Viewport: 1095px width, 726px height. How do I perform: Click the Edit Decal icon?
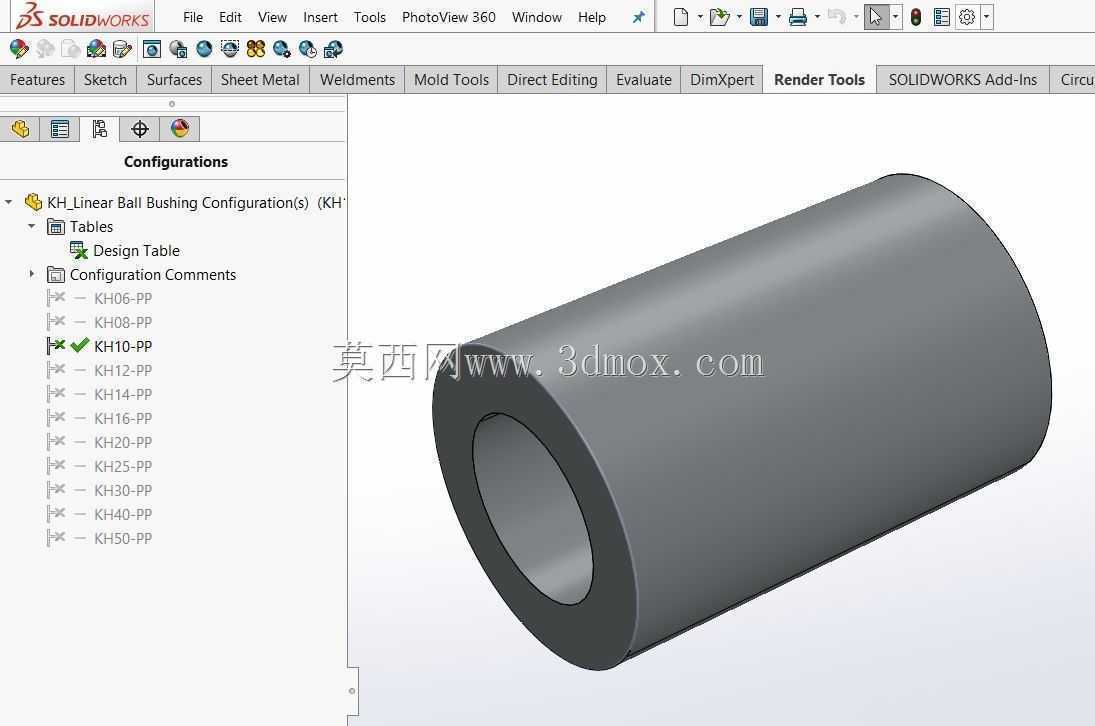pos(122,49)
